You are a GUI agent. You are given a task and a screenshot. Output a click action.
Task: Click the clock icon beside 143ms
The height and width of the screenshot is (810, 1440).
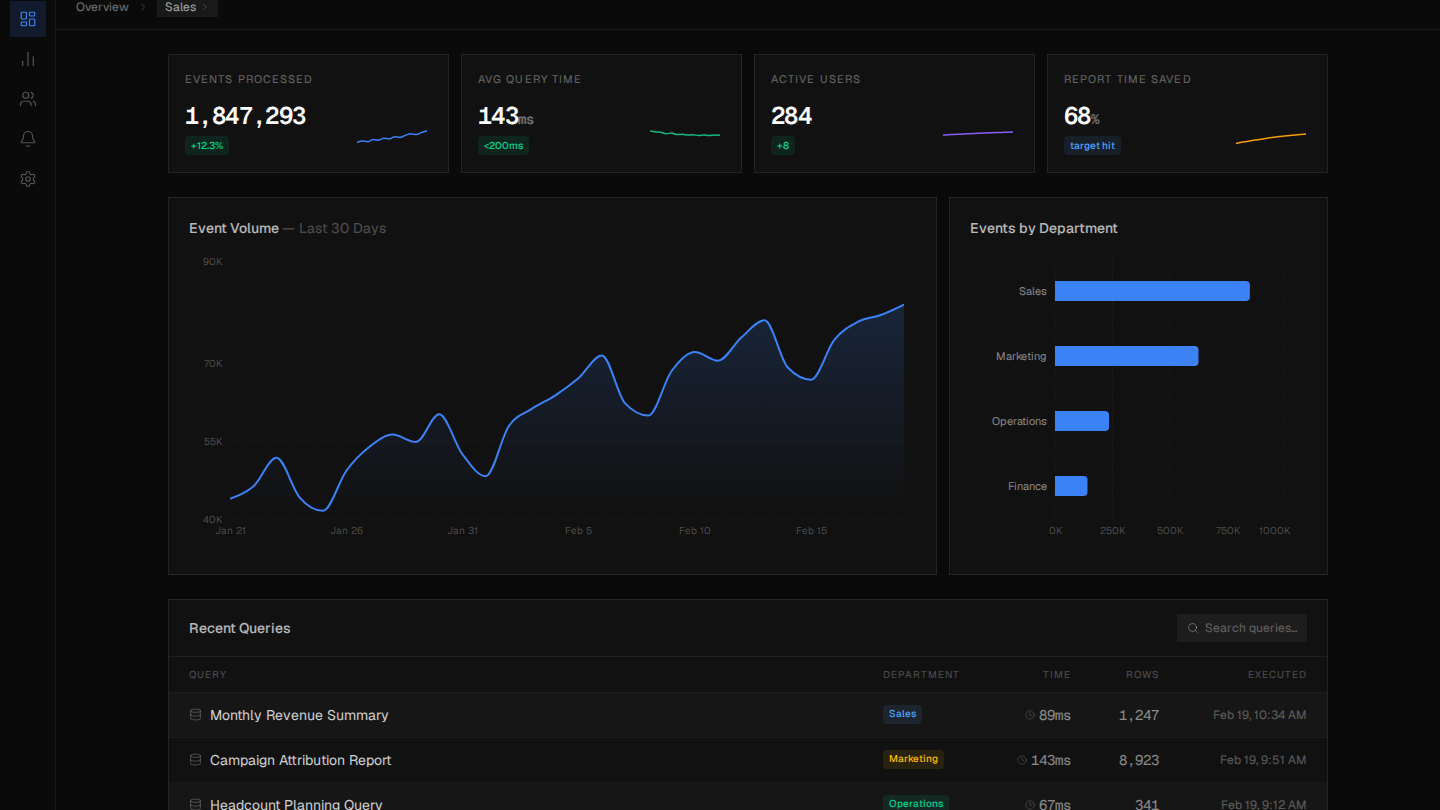click(1022, 759)
